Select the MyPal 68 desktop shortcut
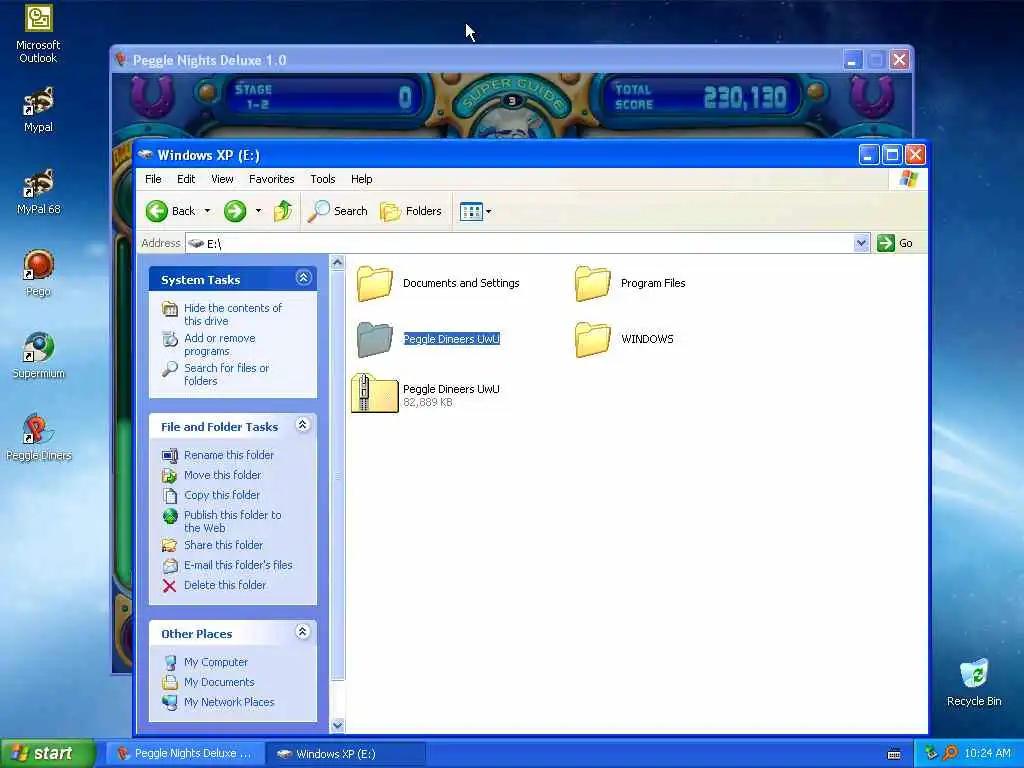Screen dimensions: 1024x768 pos(38,191)
